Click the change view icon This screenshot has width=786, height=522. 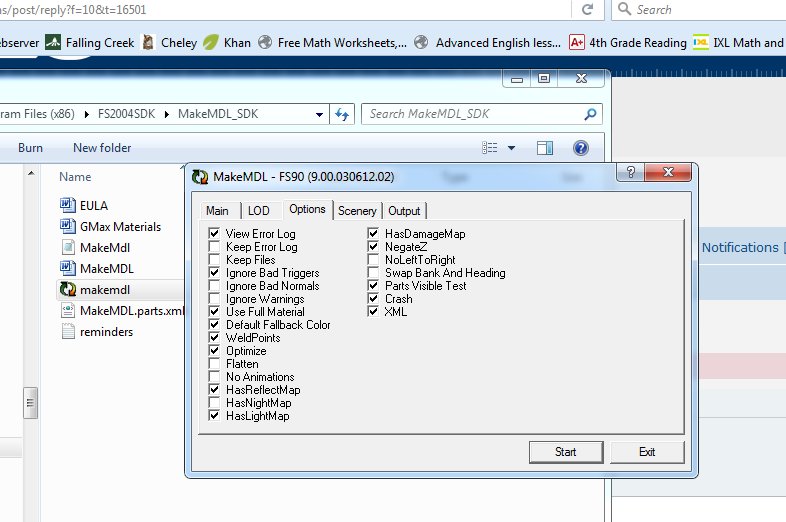click(x=490, y=147)
